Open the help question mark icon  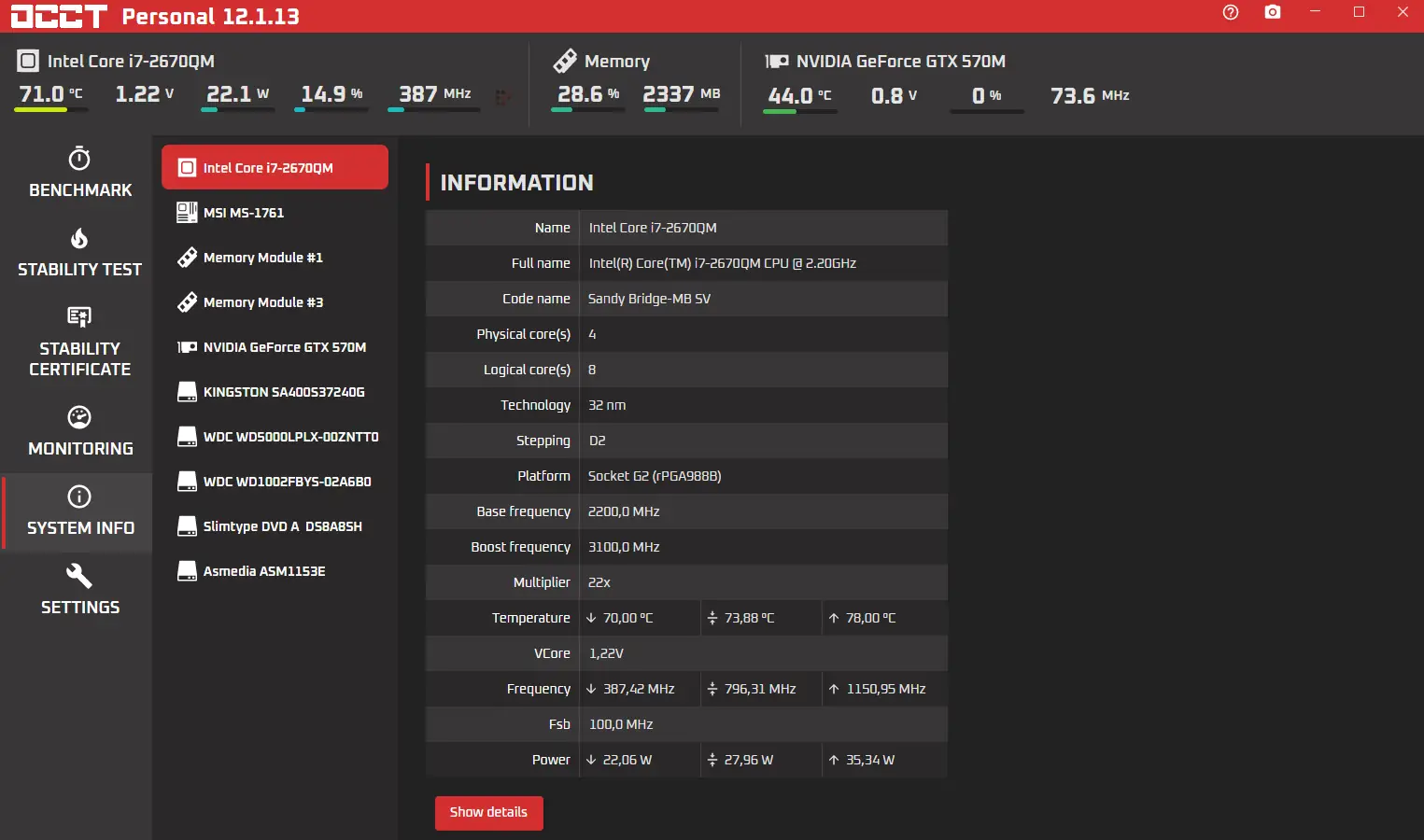point(1231,12)
